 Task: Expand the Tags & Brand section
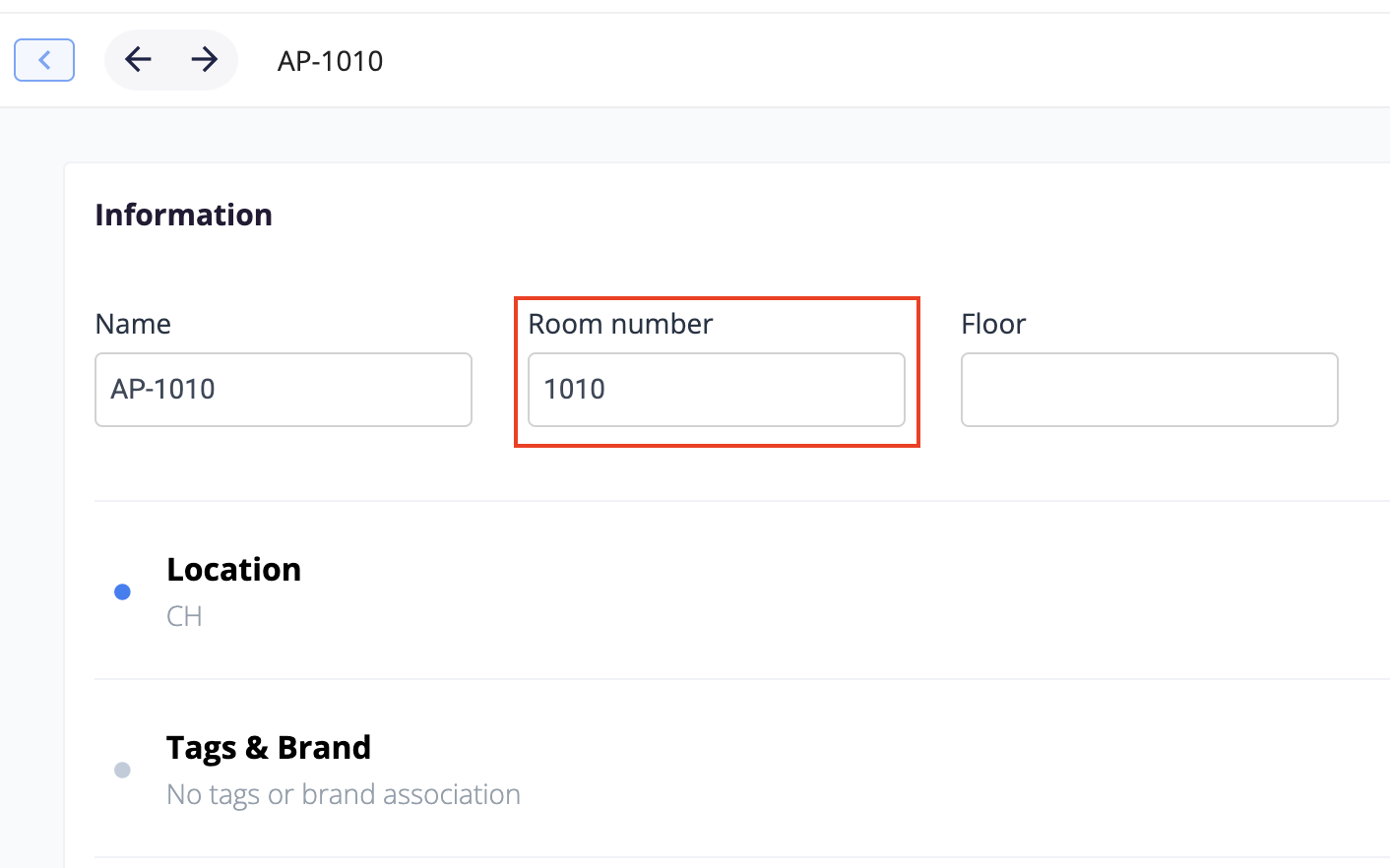pyautogui.click(x=269, y=748)
